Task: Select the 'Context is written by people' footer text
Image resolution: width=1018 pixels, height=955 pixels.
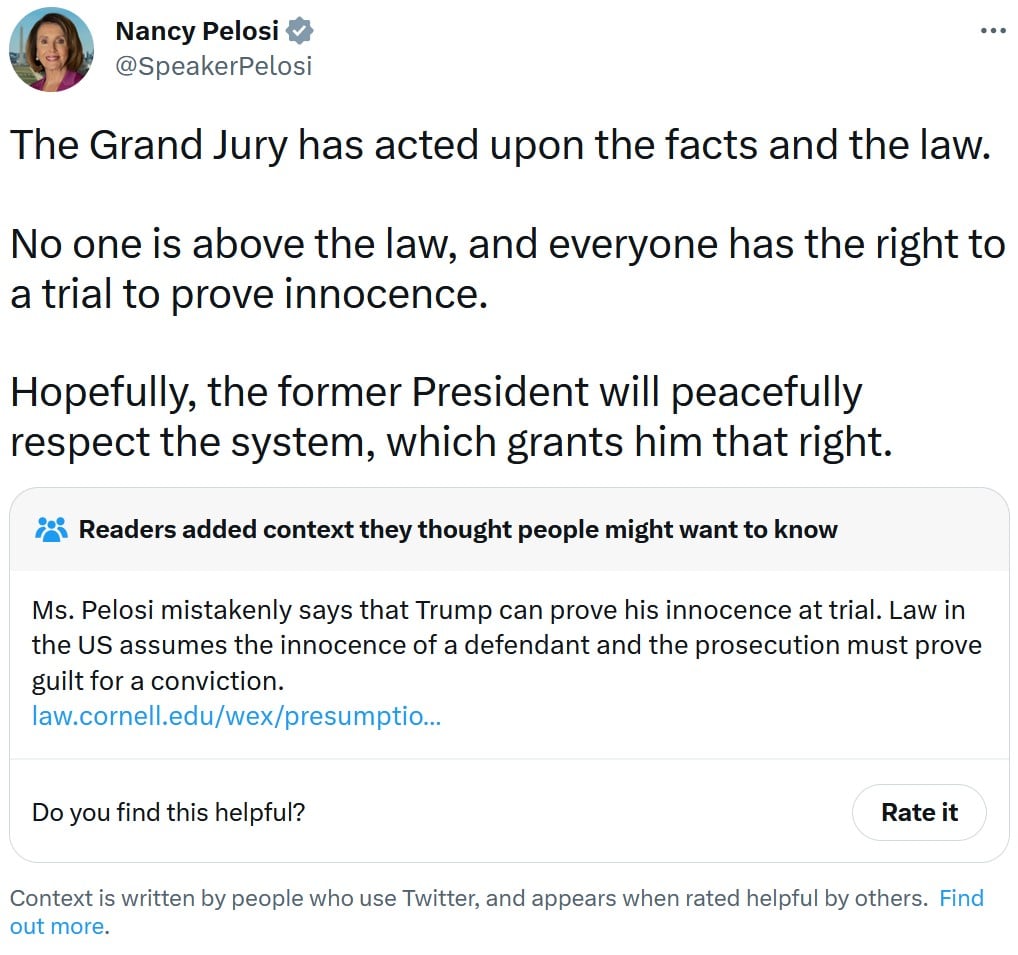Action: [x=469, y=899]
